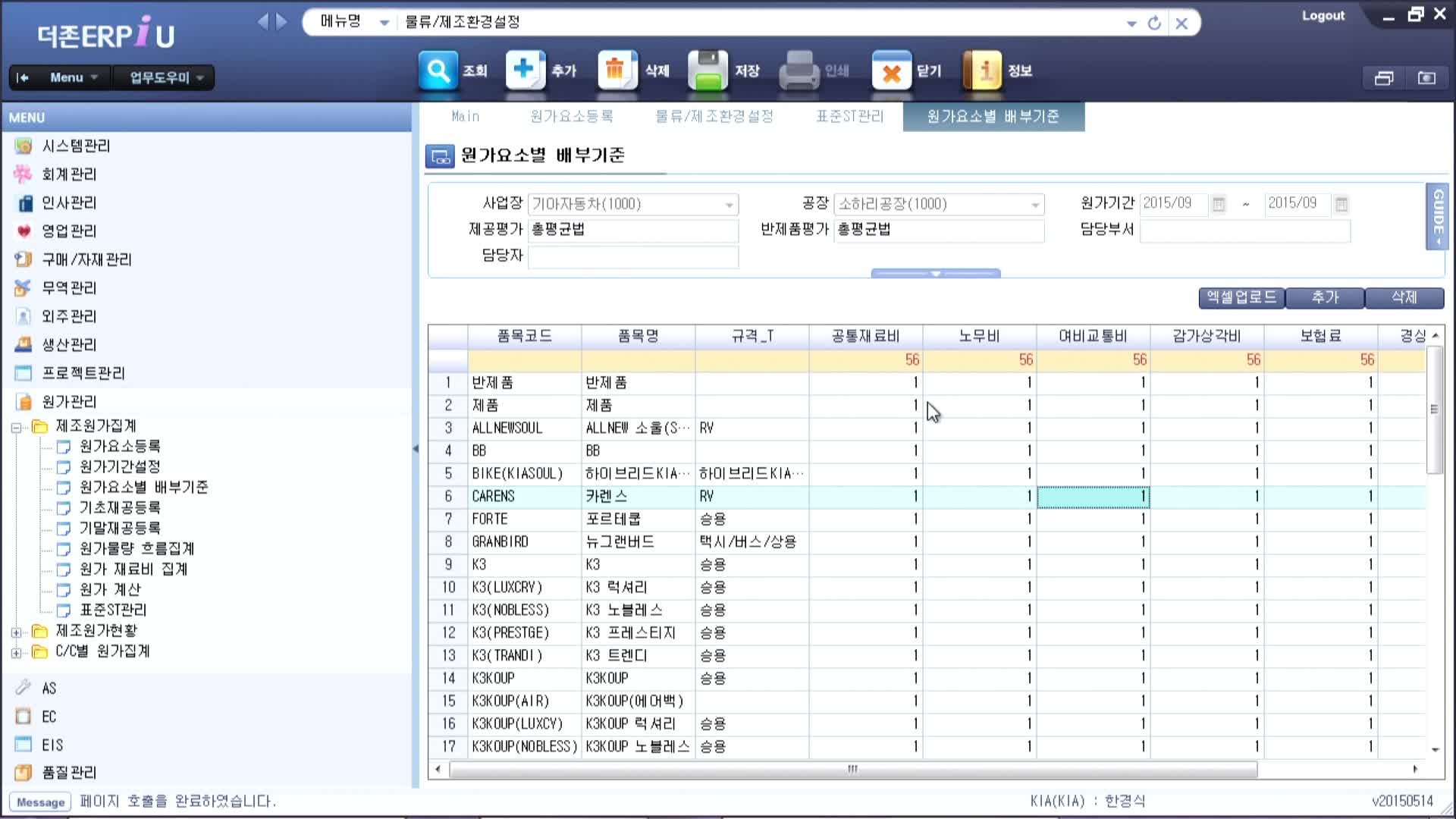Screen dimensions: 1456x819
Task: Open the 메뉴명 search type dropdown
Action: (384, 23)
